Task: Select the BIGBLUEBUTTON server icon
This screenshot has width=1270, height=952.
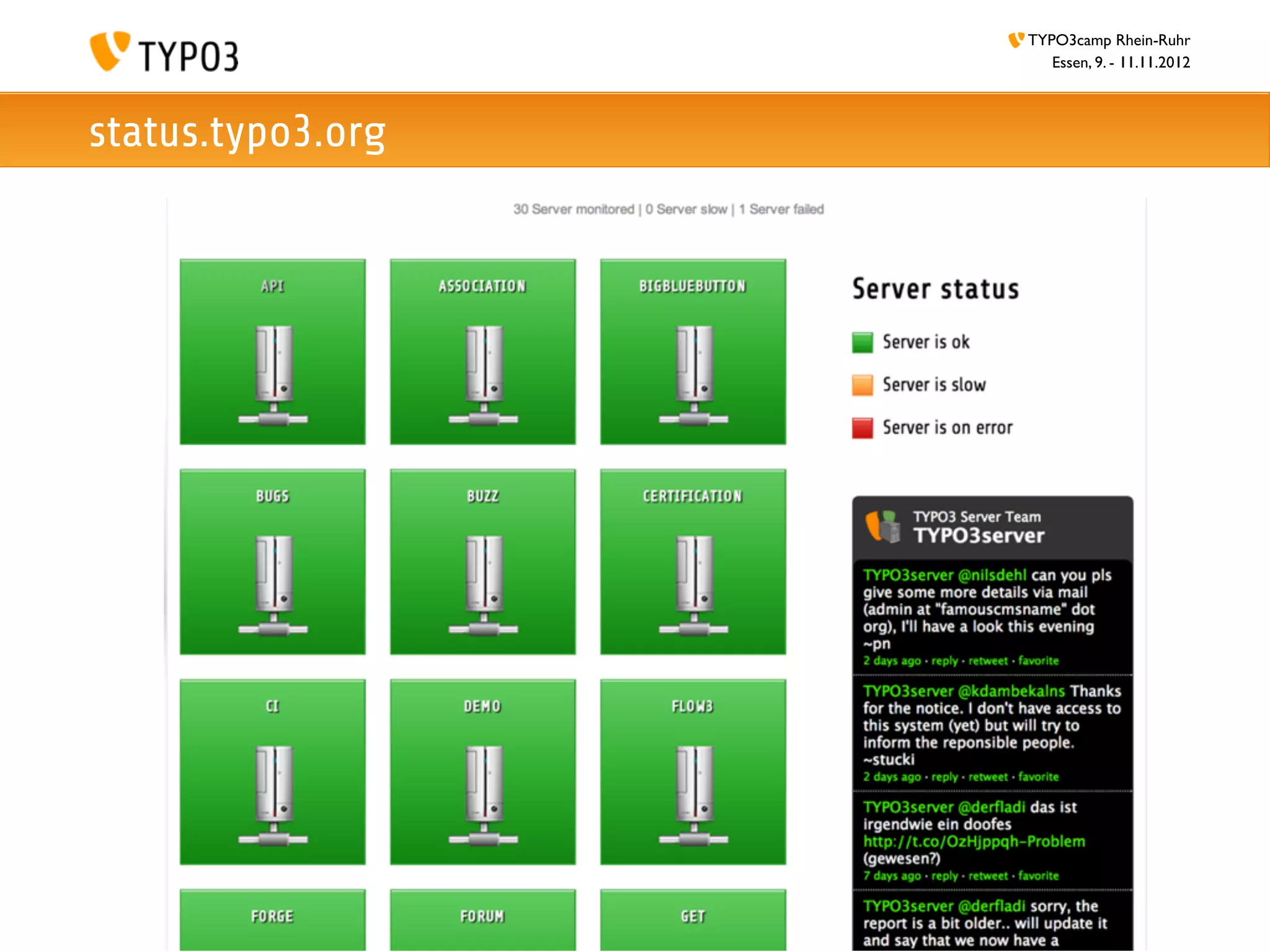Action: click(694, 376)
